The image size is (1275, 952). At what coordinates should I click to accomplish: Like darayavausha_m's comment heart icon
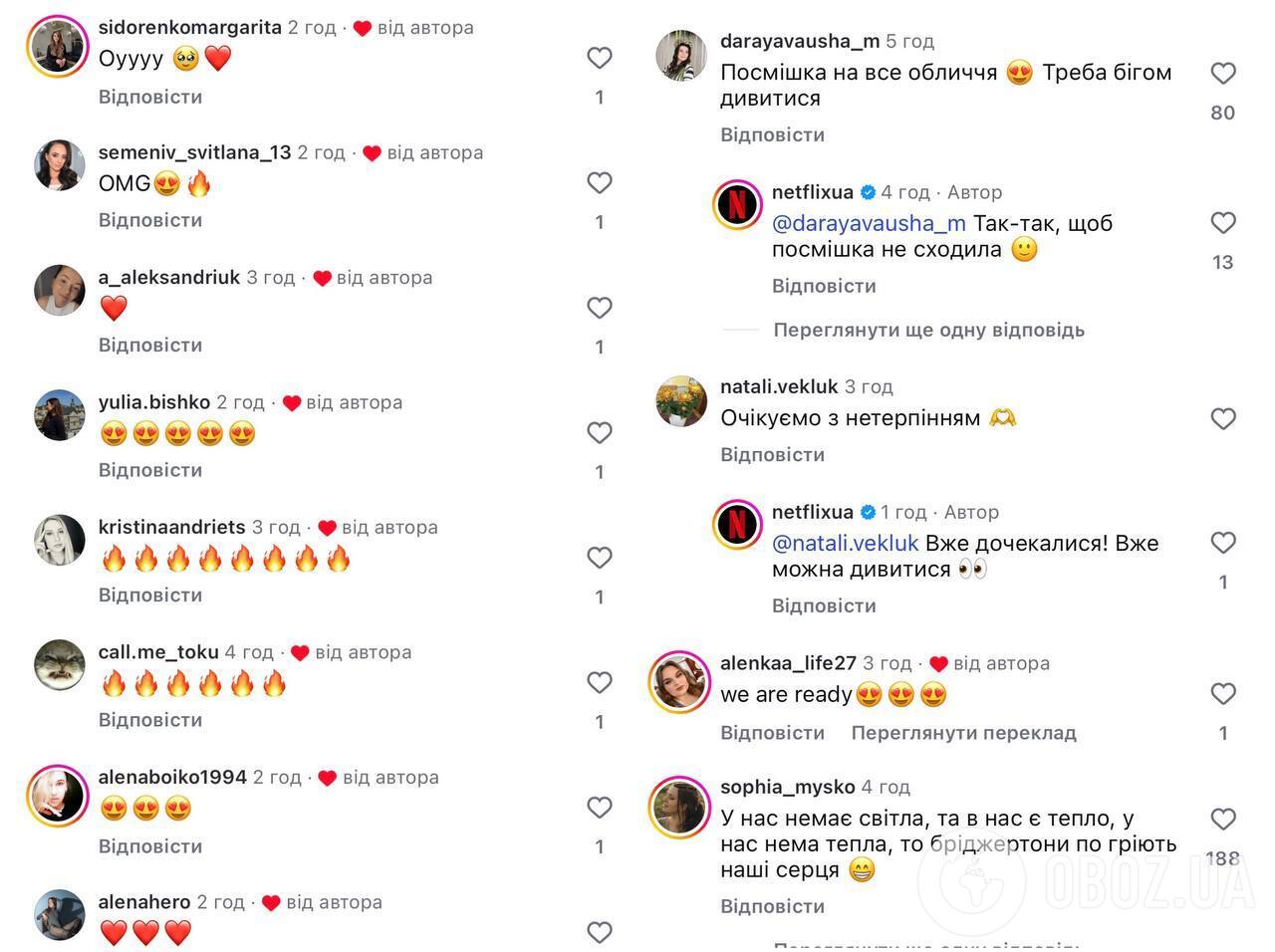1223,74
